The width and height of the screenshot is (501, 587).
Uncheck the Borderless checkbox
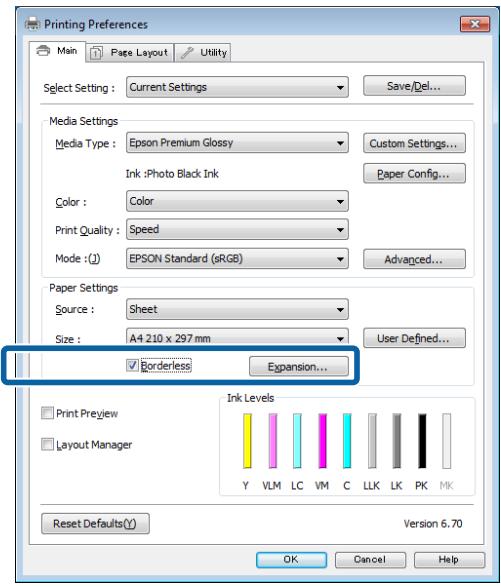coord(132,365)
